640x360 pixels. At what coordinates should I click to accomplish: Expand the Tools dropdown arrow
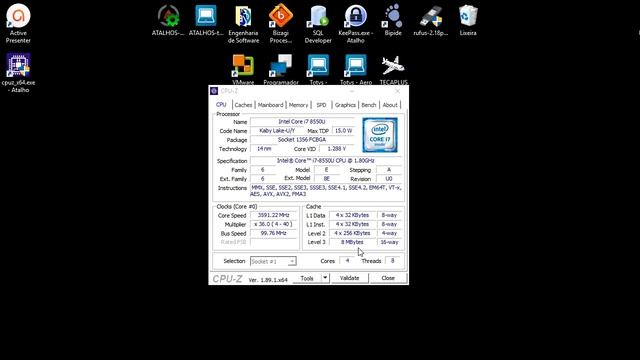tap(325, 278)
